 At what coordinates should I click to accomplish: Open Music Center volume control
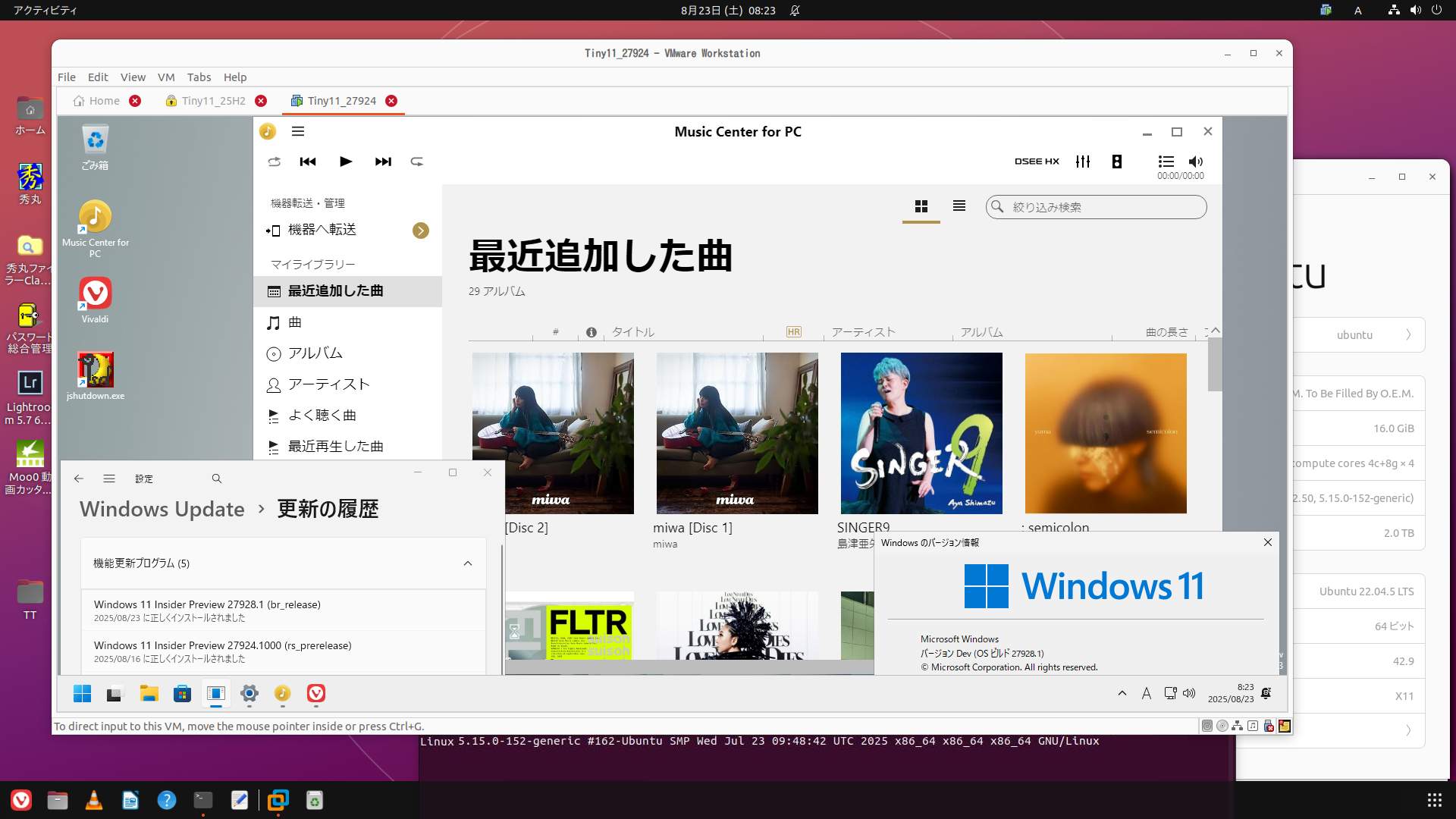(x=1196, y=162)
